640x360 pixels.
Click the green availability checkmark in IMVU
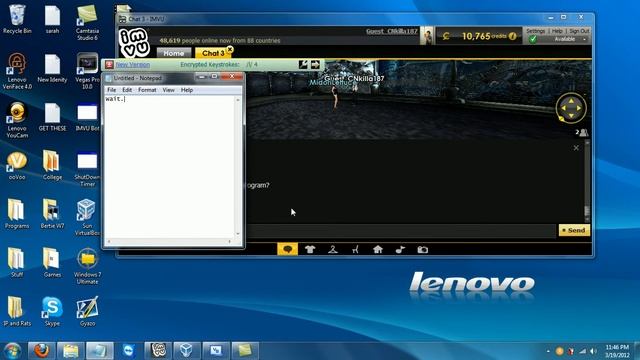click(533, 39)
